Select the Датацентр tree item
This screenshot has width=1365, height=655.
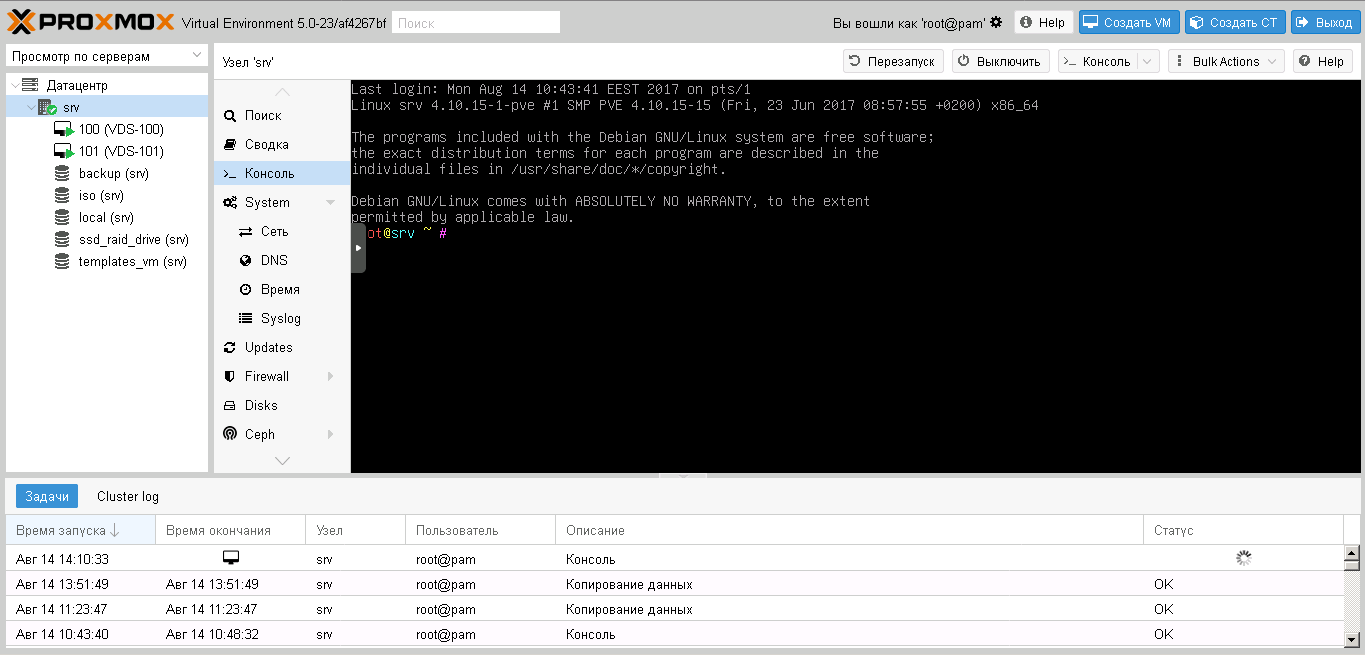(76, 86)
